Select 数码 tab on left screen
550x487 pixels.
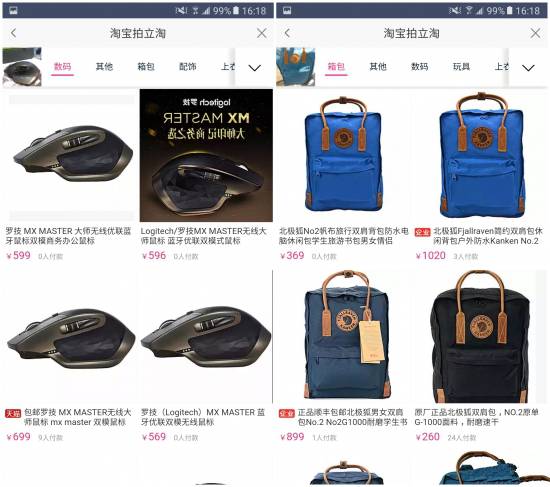coord(62,66)
